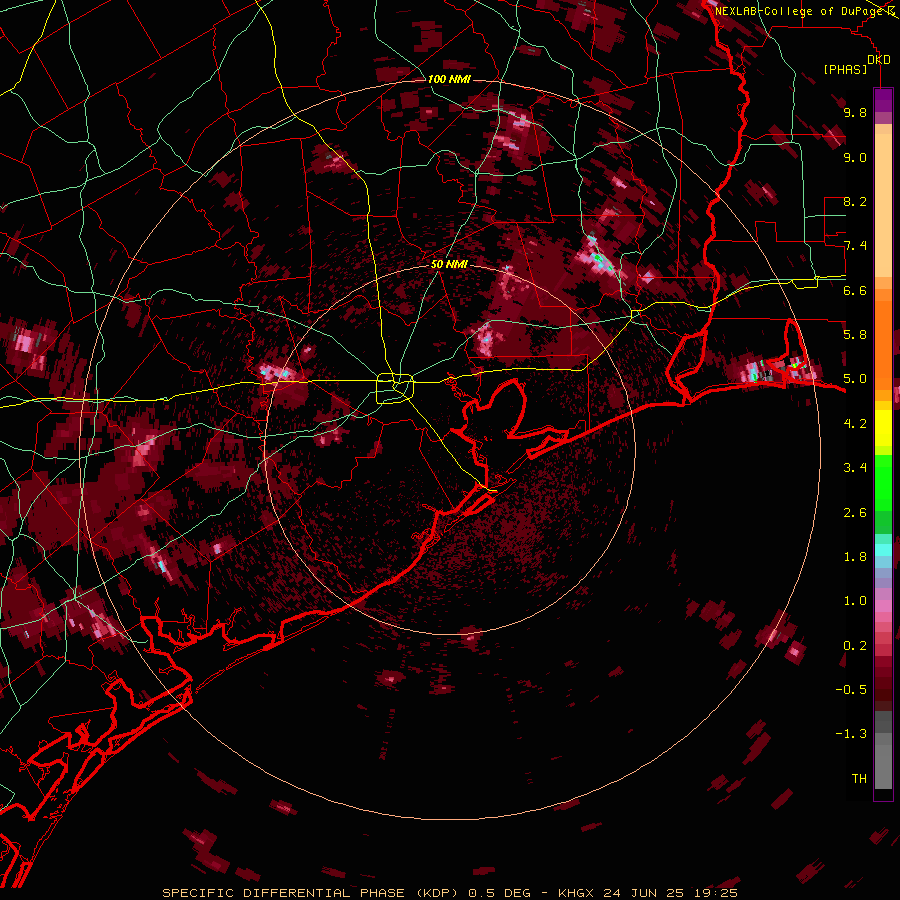Click the TH threshold label

point(859,779)
